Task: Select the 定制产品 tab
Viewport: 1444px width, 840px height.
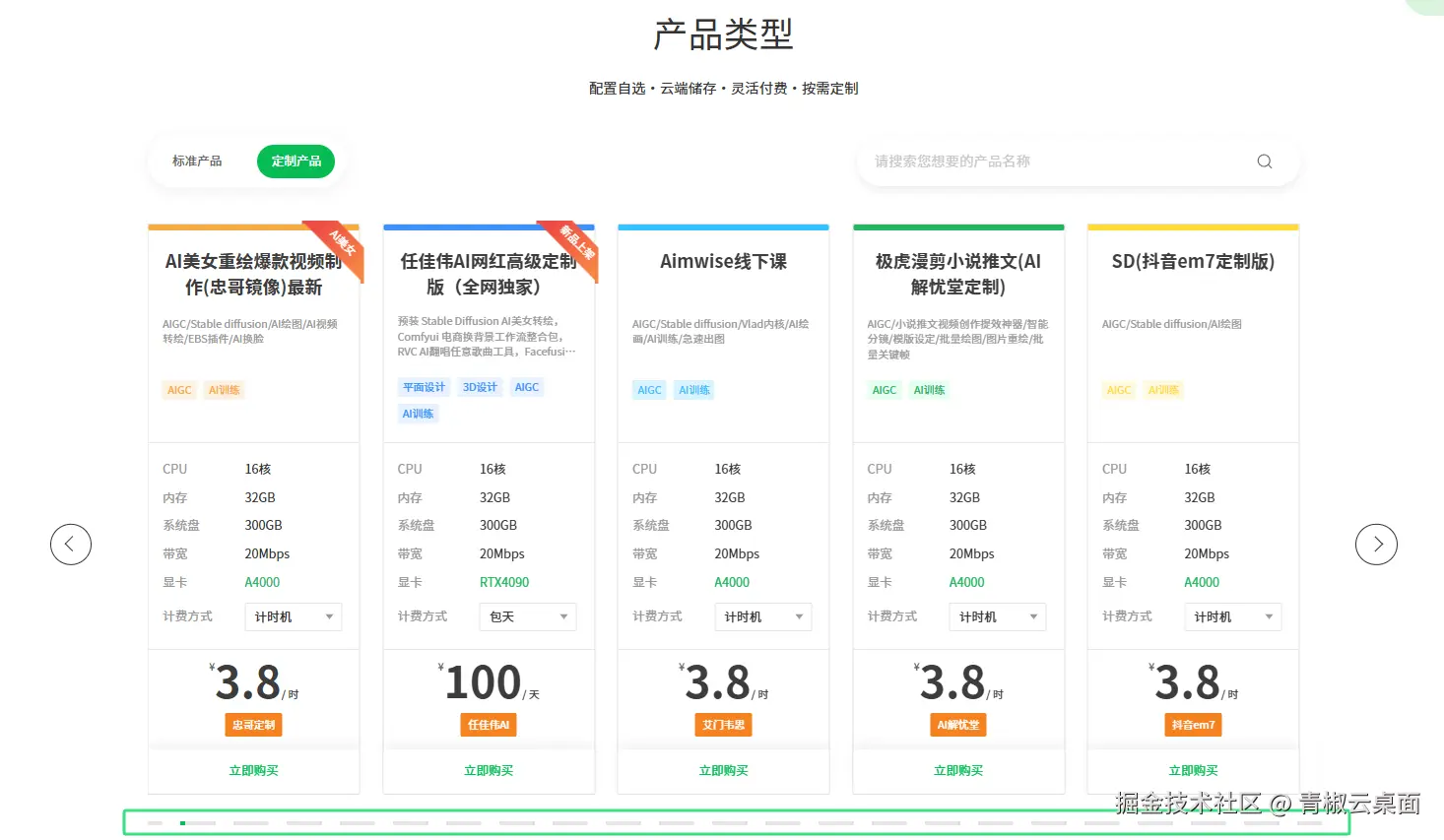Action: [x=295, y=162]
